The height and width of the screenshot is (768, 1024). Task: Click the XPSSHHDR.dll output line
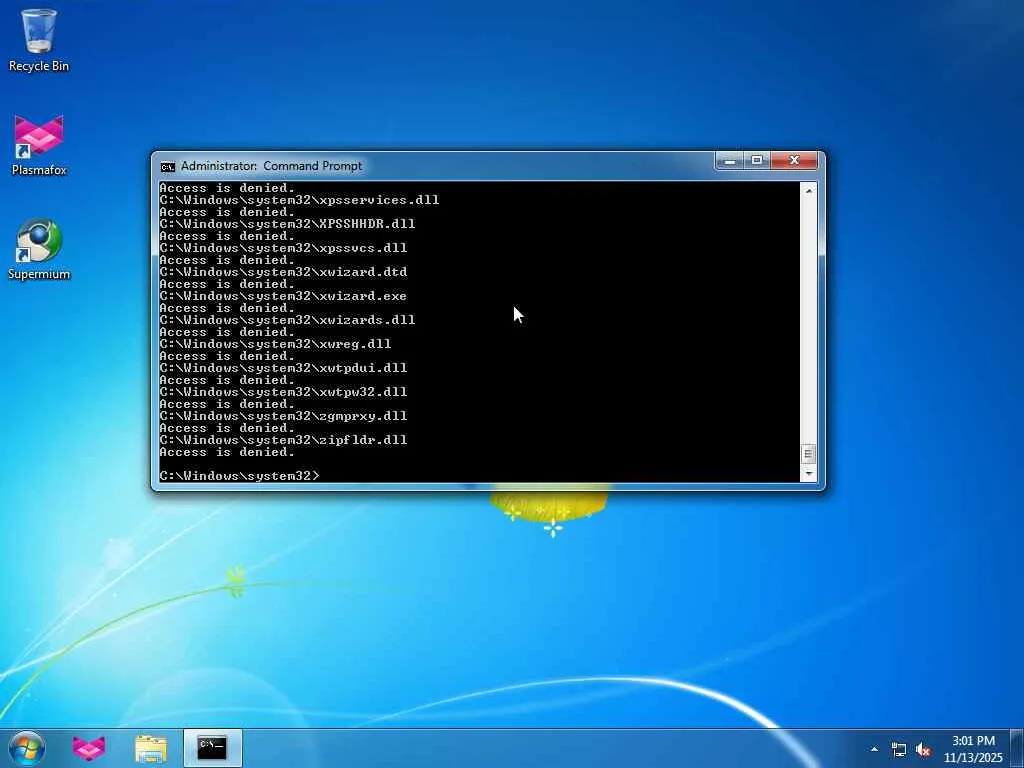tap(287, 224)
